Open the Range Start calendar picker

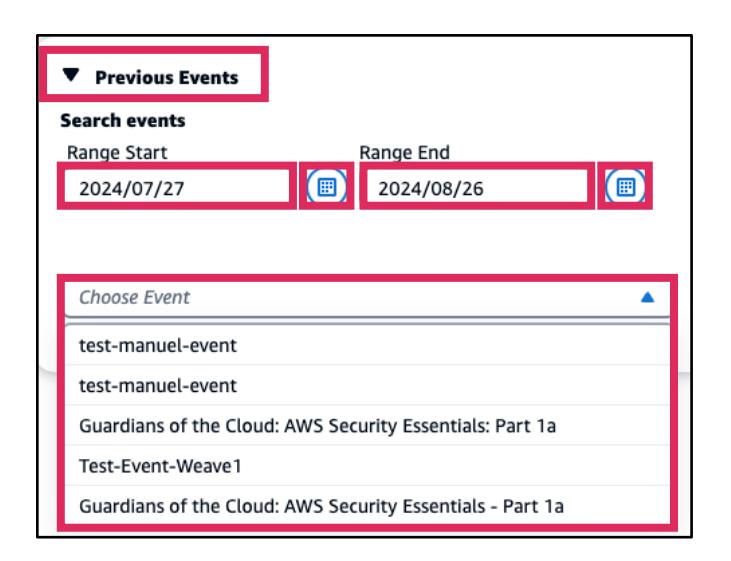pyautogui.click(x=327, y=187)
